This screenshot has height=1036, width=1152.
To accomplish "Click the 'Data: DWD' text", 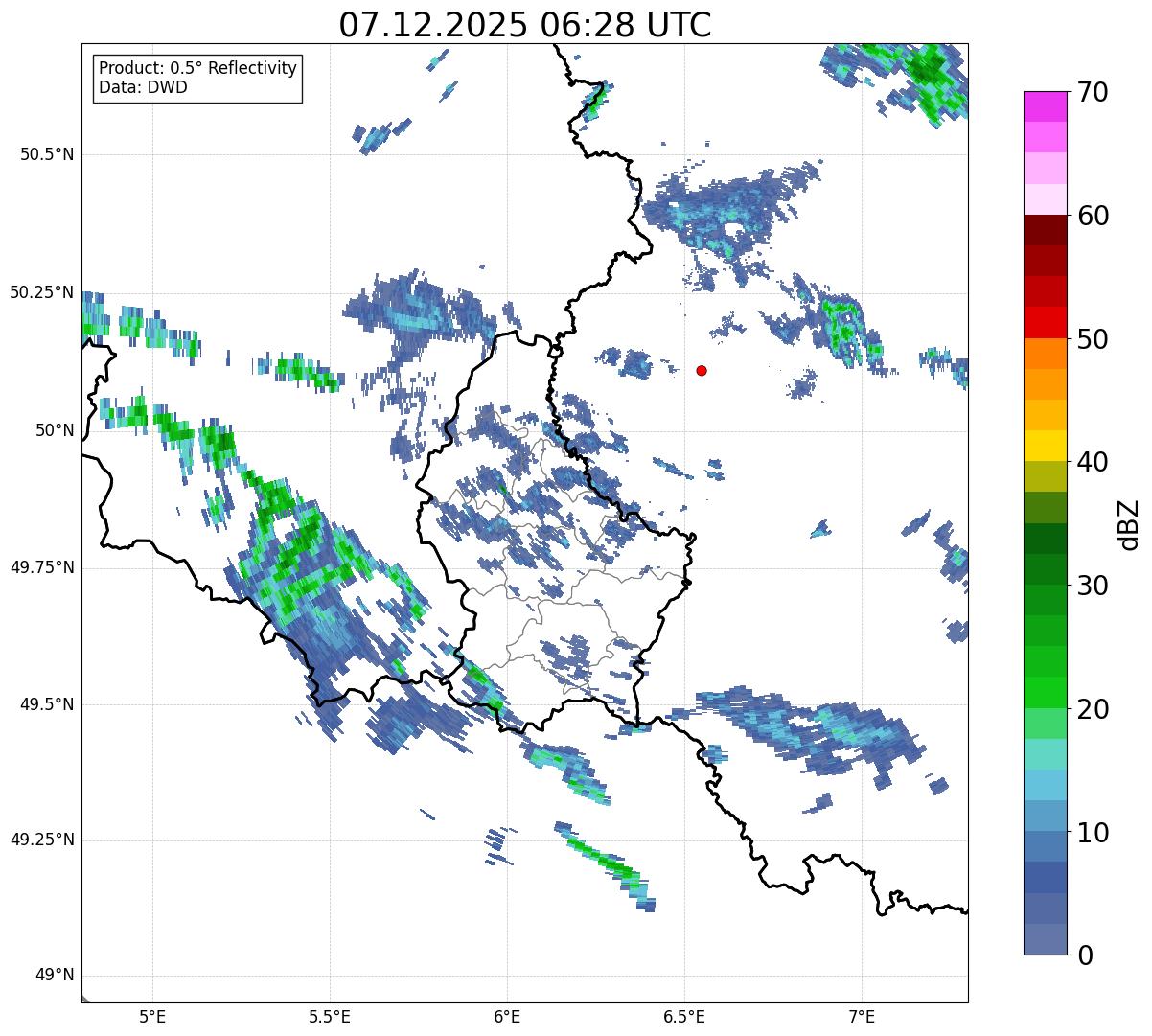I will [144, 87].
